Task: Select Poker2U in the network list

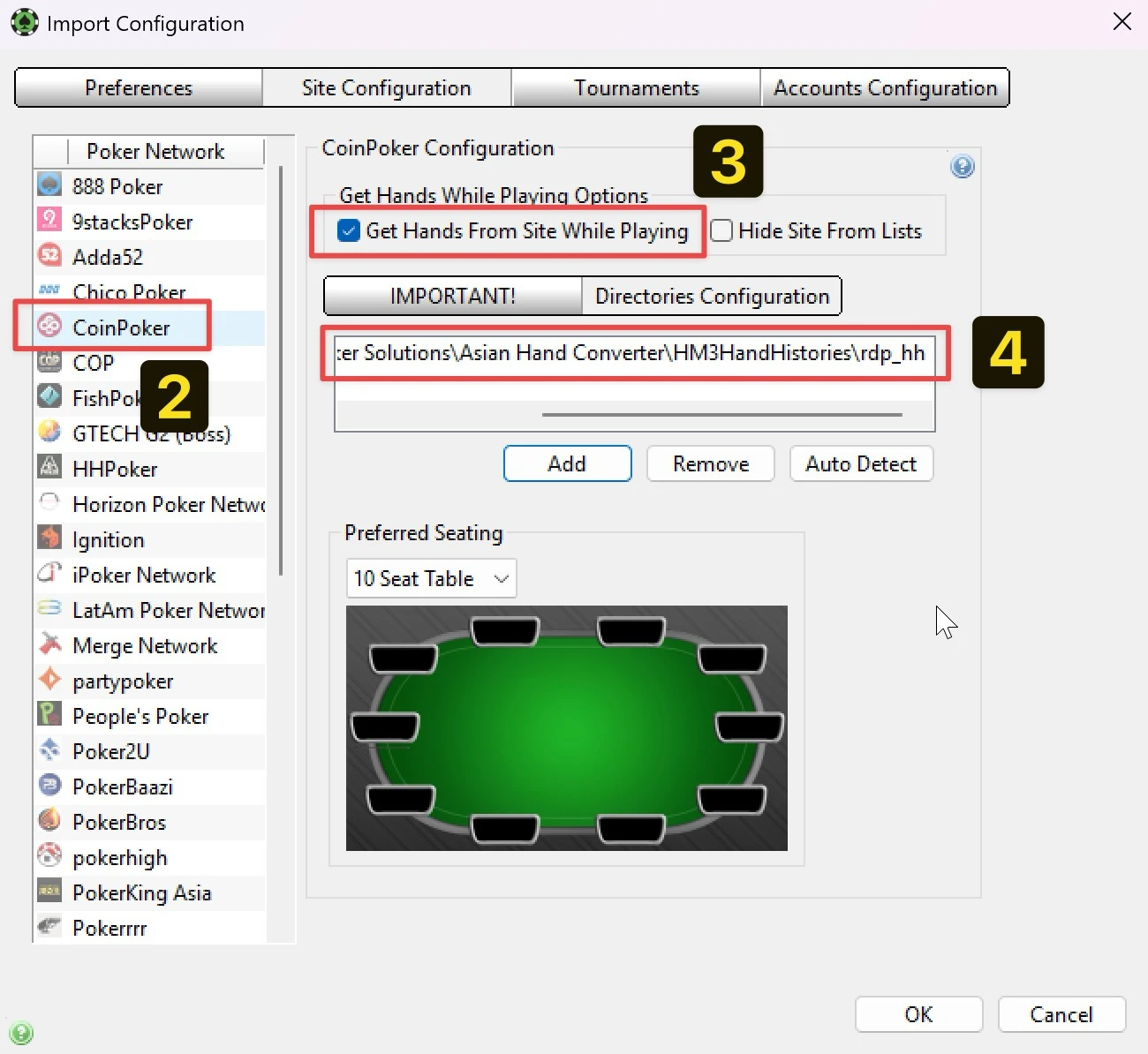Action: click(150, 751)
